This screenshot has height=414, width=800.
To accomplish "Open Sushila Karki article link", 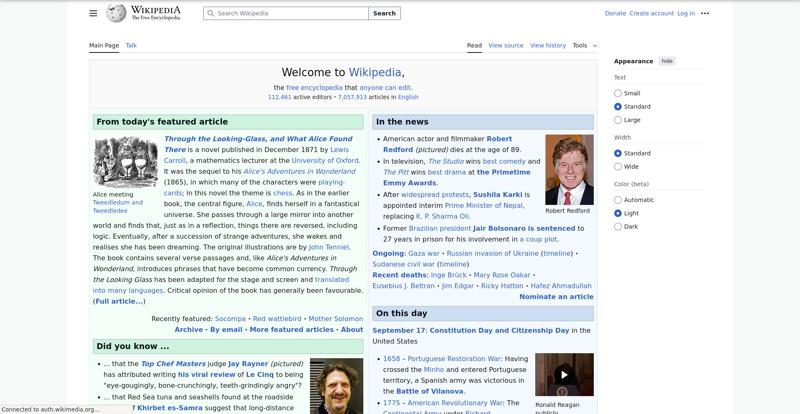I will click(x=497, y=194).
